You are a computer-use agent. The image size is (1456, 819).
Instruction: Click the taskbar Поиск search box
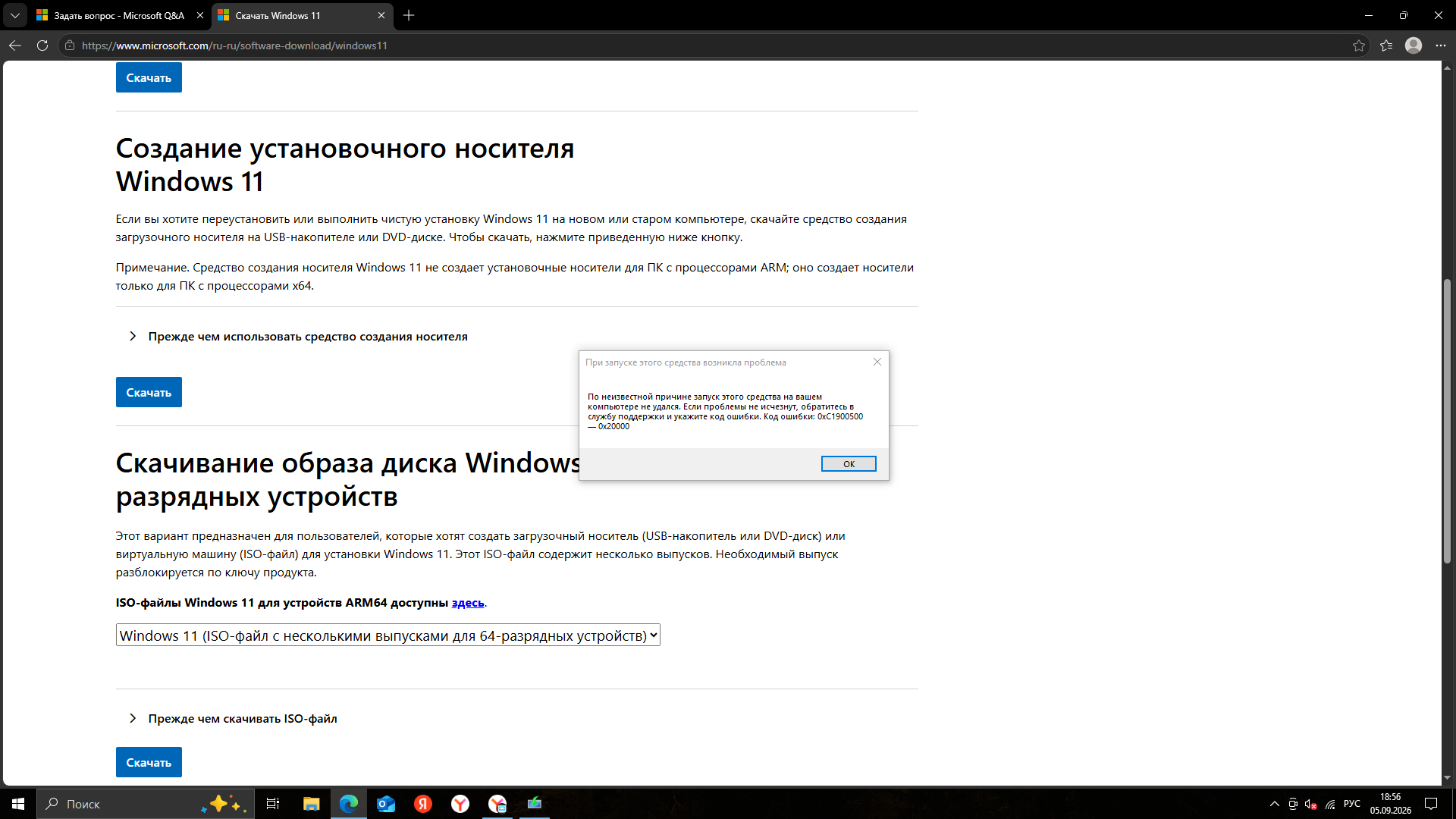click(x=146, y=804)
